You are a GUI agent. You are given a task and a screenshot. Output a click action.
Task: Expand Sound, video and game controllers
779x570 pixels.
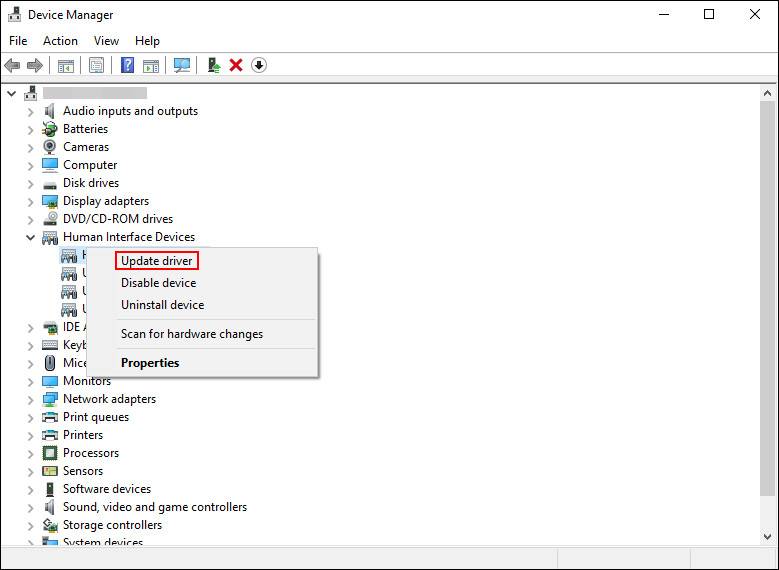[x=30, y=508]
